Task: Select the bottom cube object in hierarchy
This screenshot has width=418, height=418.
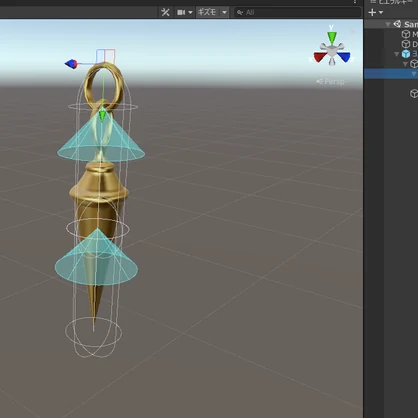Action: pos(414,93)
